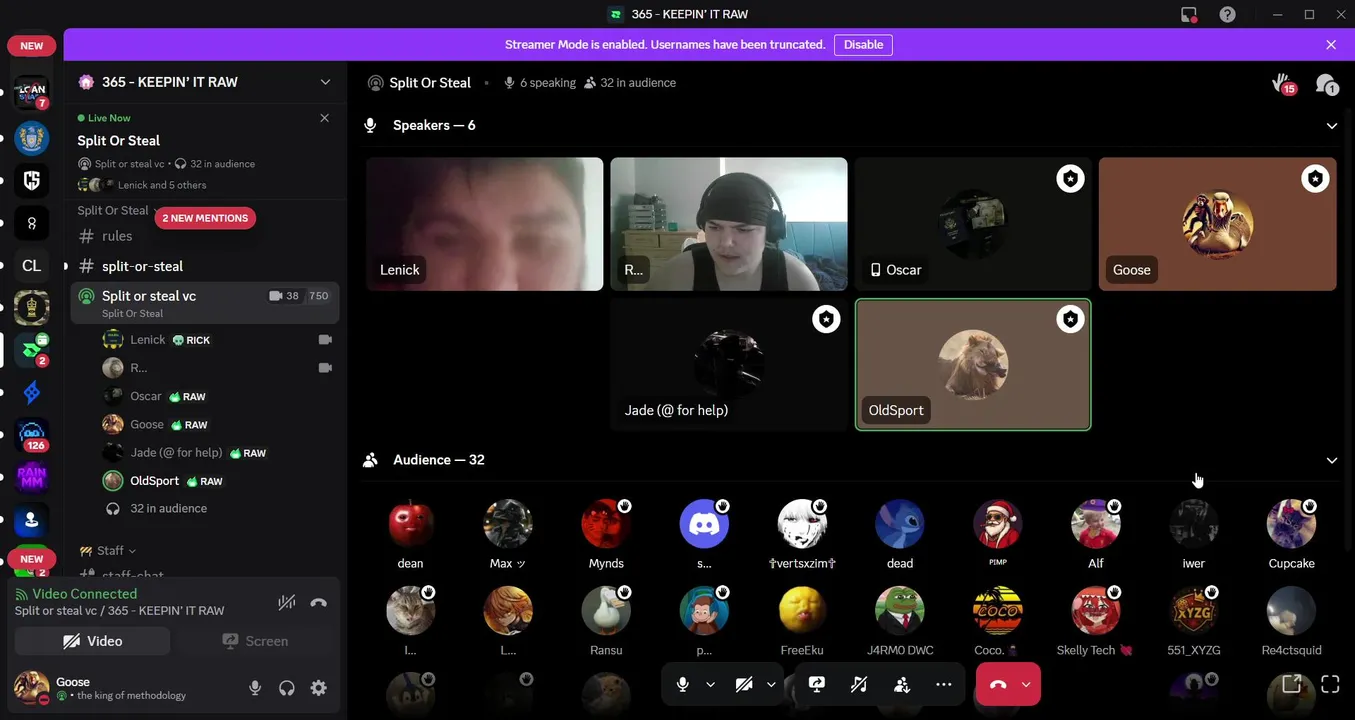Click Lenick's video tile
1355x720 pixels.
[485, 224]
